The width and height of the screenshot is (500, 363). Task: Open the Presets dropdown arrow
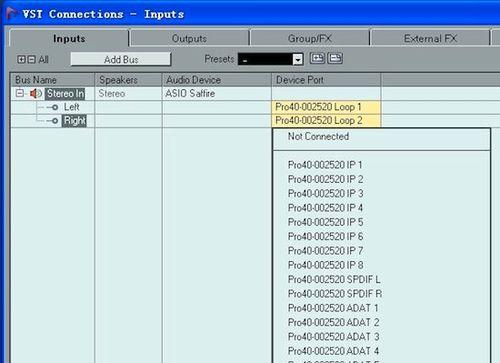(x=298, y=59)
